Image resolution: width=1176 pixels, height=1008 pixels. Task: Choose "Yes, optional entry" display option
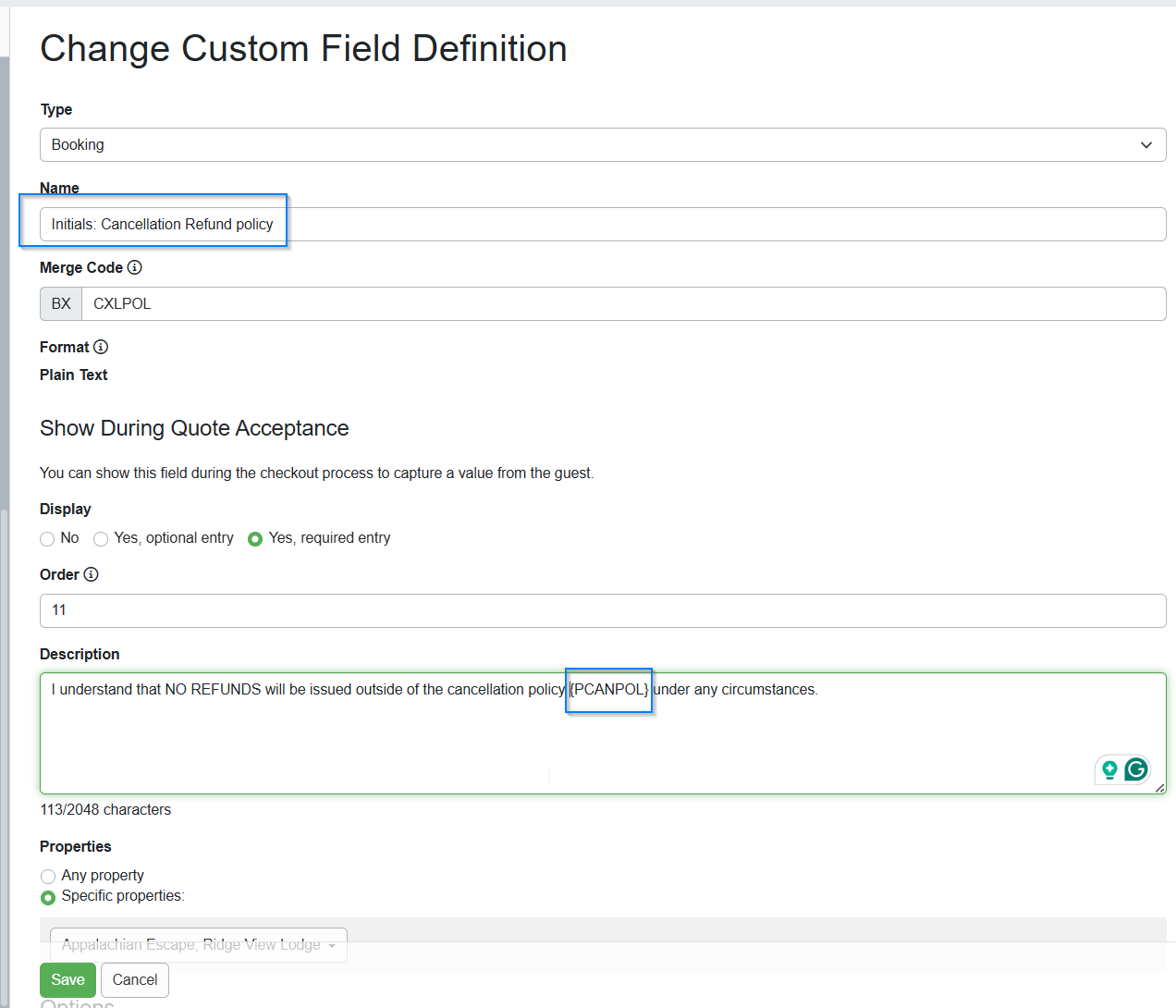(x=101, y=539)
